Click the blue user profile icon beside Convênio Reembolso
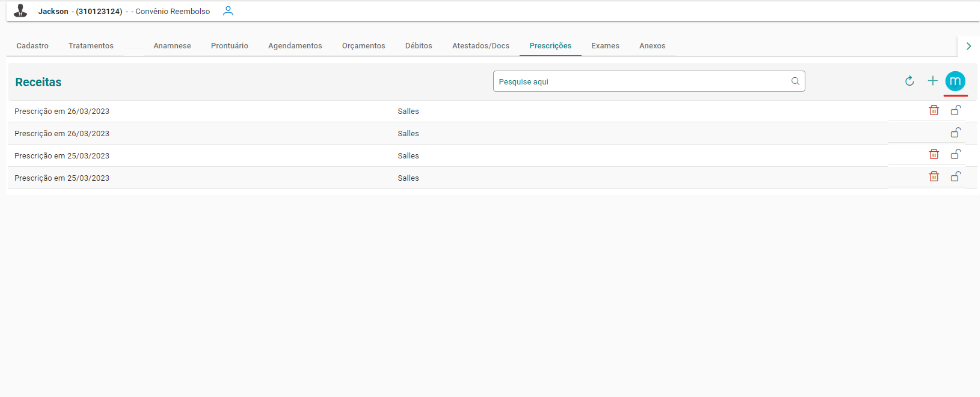Image resolution: width=980 pixels, height=397 pixels. [x=228, y=11]
